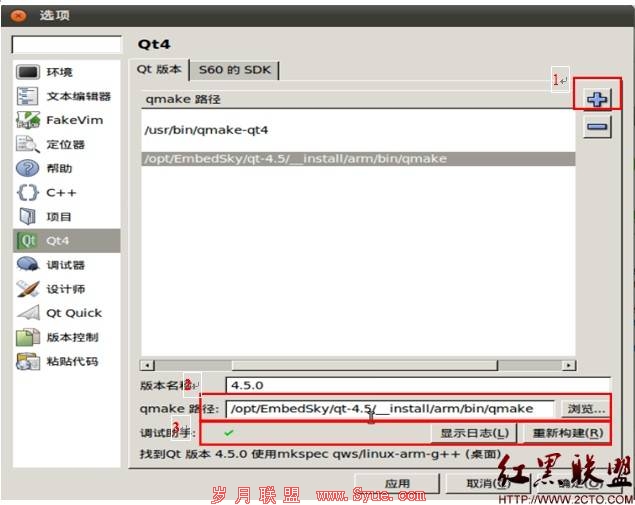Click the qmake 路径 column header
635x505 pixels.
pyautogui.click(x=356, y=99)
